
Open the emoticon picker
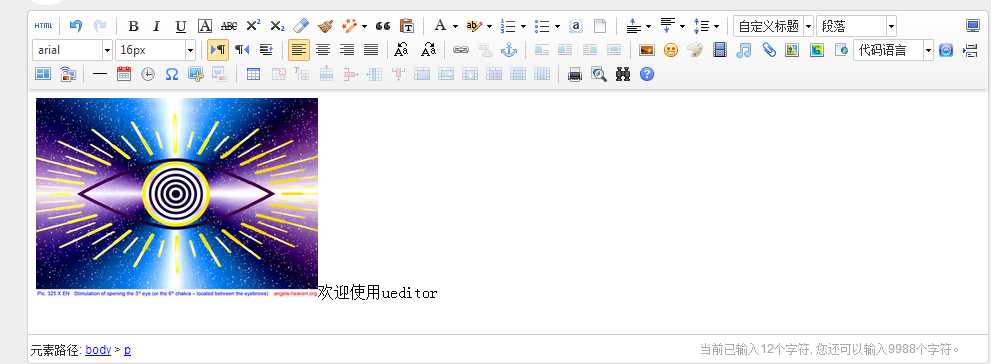coord(671,50)
